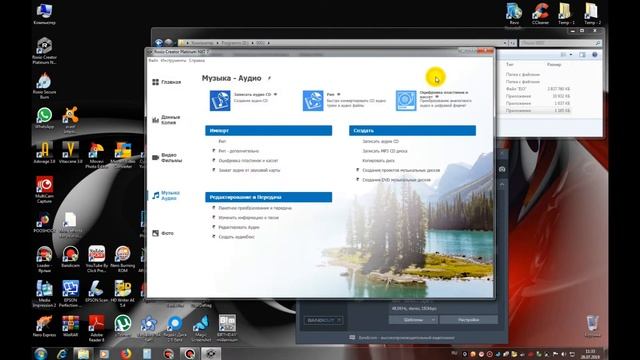
Task: Open the Компьютер desktop icon
Action: click(x=44, y=13)
